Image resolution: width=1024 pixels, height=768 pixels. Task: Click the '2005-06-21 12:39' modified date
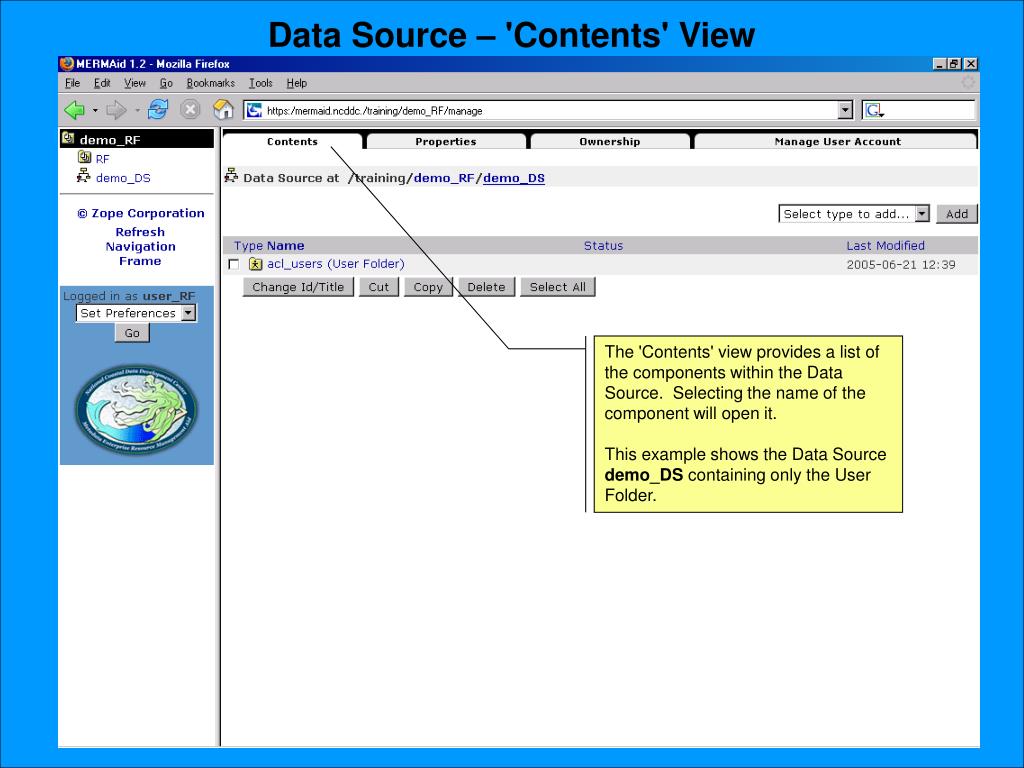coord(901,264)
